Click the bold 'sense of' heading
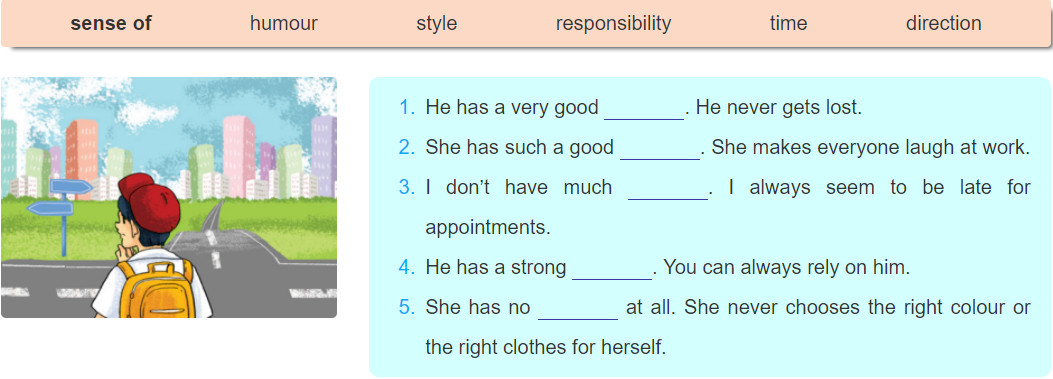This screenshot has height=379, width=1053. (111, 24)
